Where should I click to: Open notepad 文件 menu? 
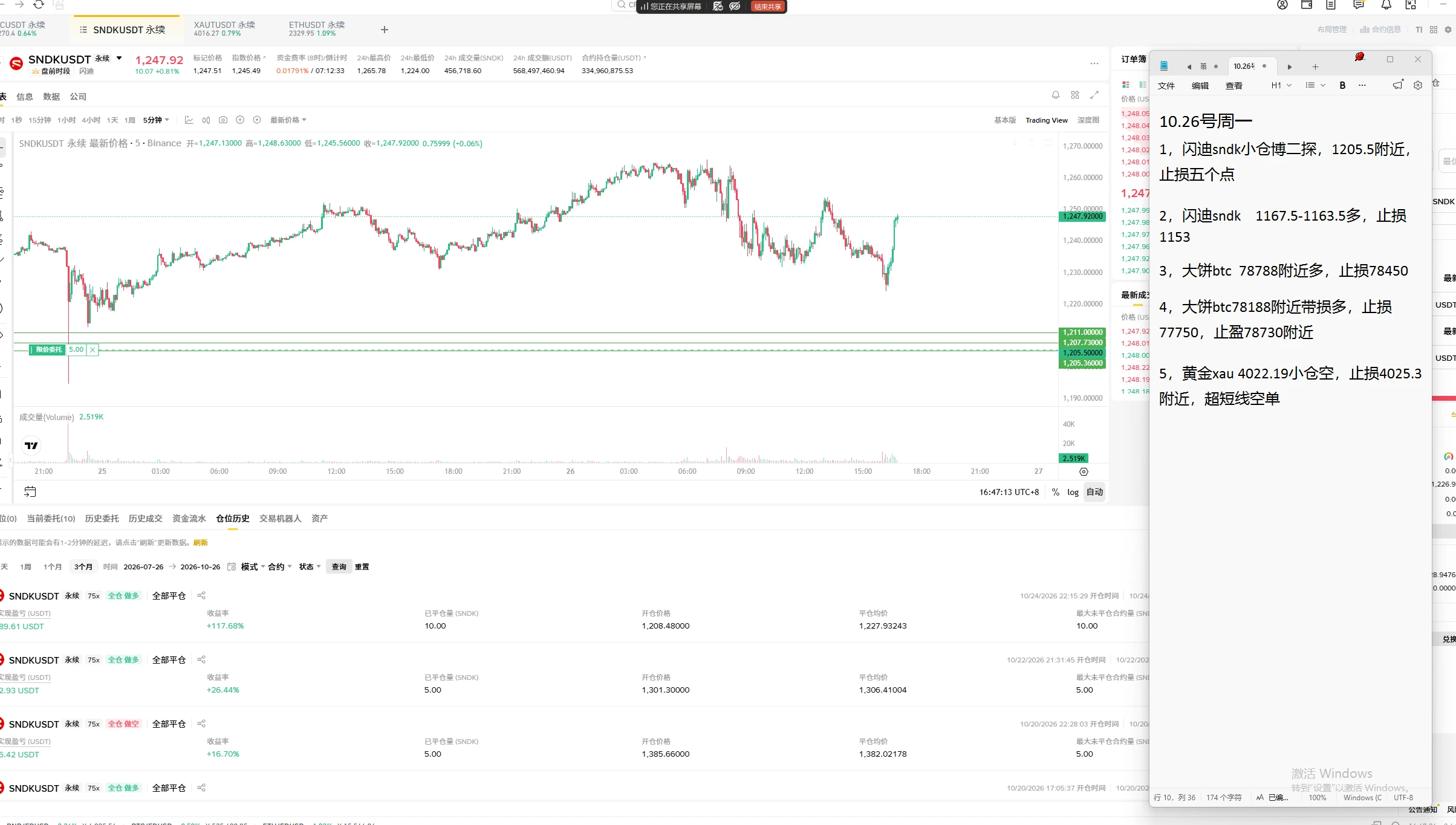click(x=1166, y=86)
